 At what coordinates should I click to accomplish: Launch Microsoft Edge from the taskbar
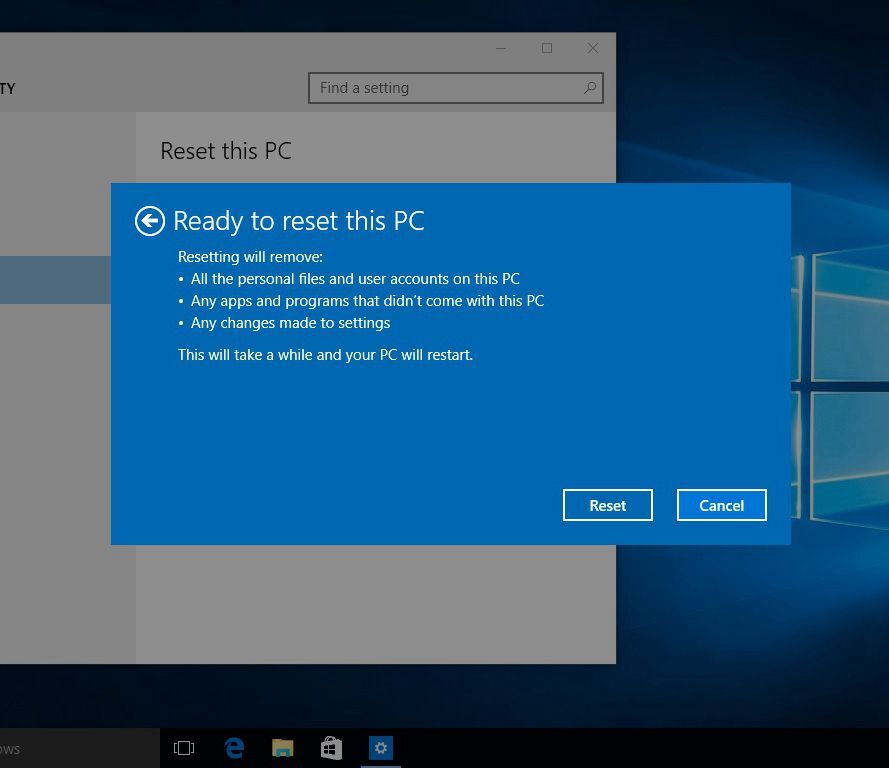coord(233,747)
